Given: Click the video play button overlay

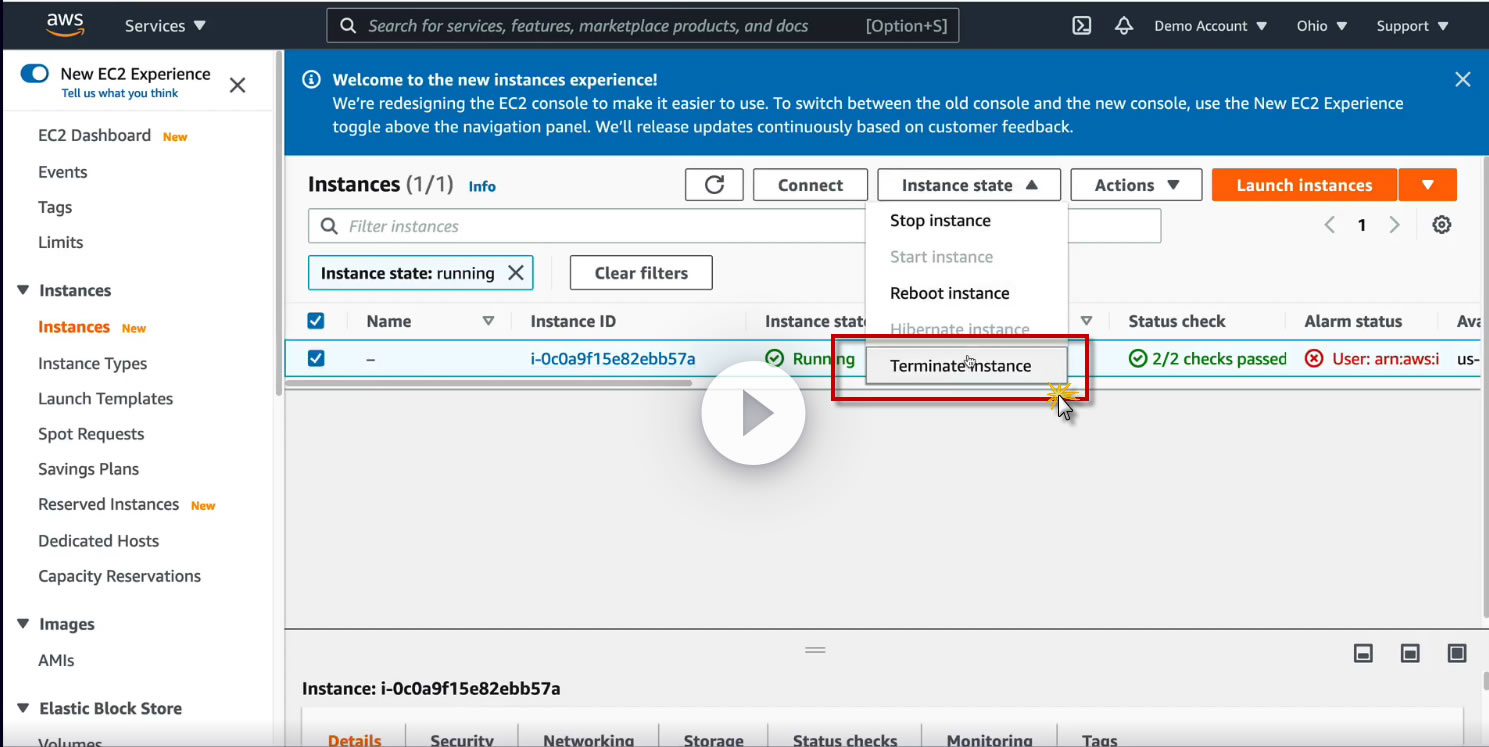Looking at the screenshot, I should (x=753, y=414).
